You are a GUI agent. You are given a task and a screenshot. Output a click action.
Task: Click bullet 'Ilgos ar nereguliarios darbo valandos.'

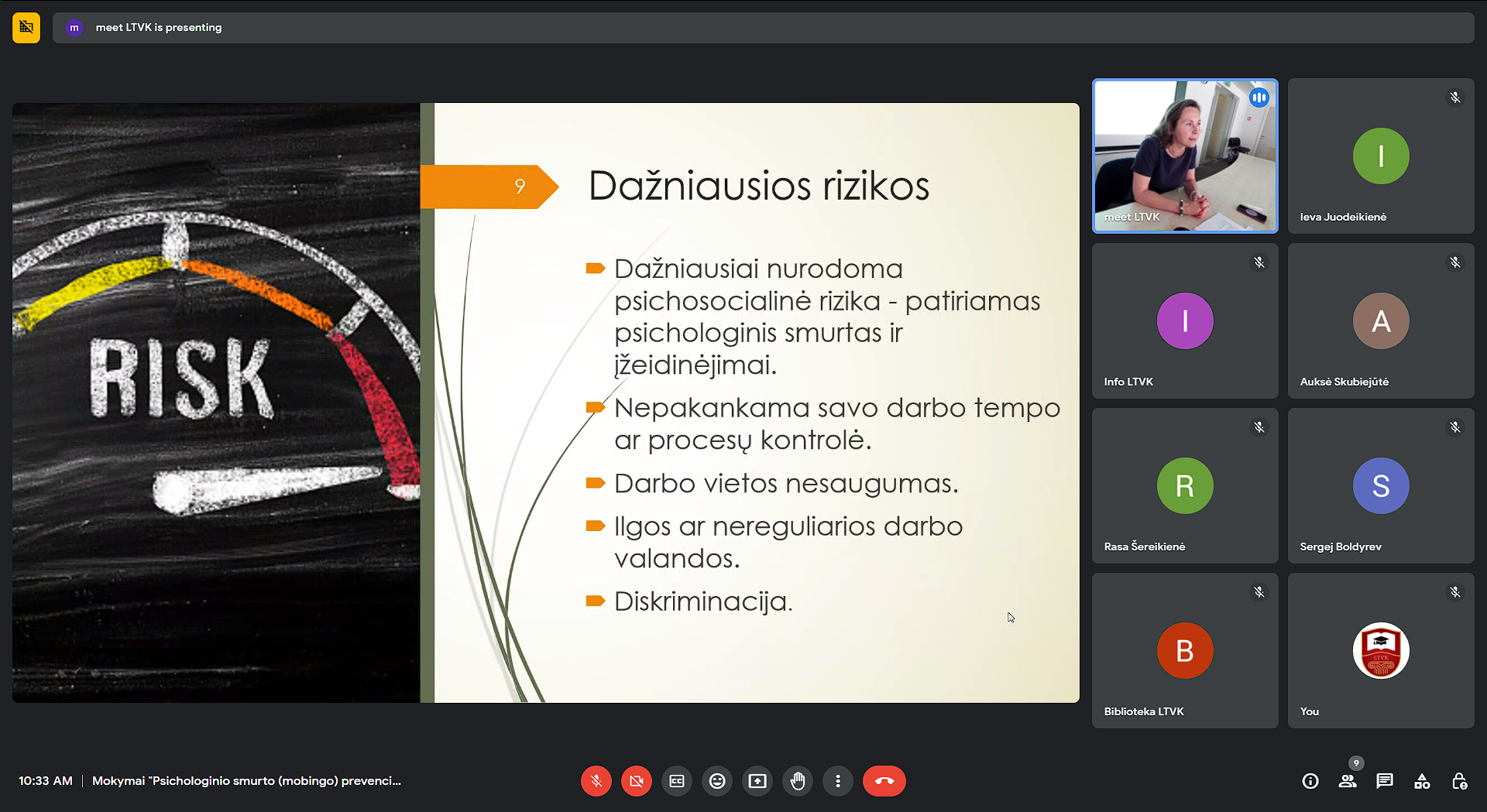click(788, 542)
